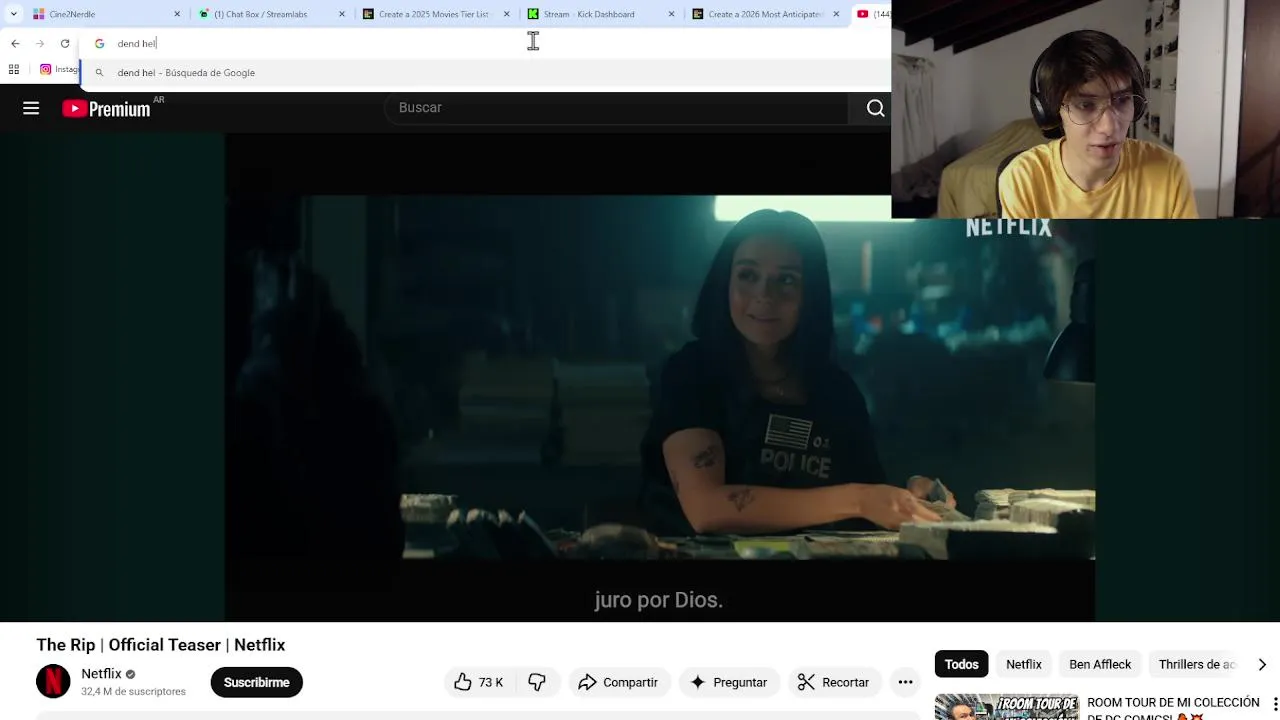
Task: Open the Compartir share dialog
Action: click(x=618, y=682)
